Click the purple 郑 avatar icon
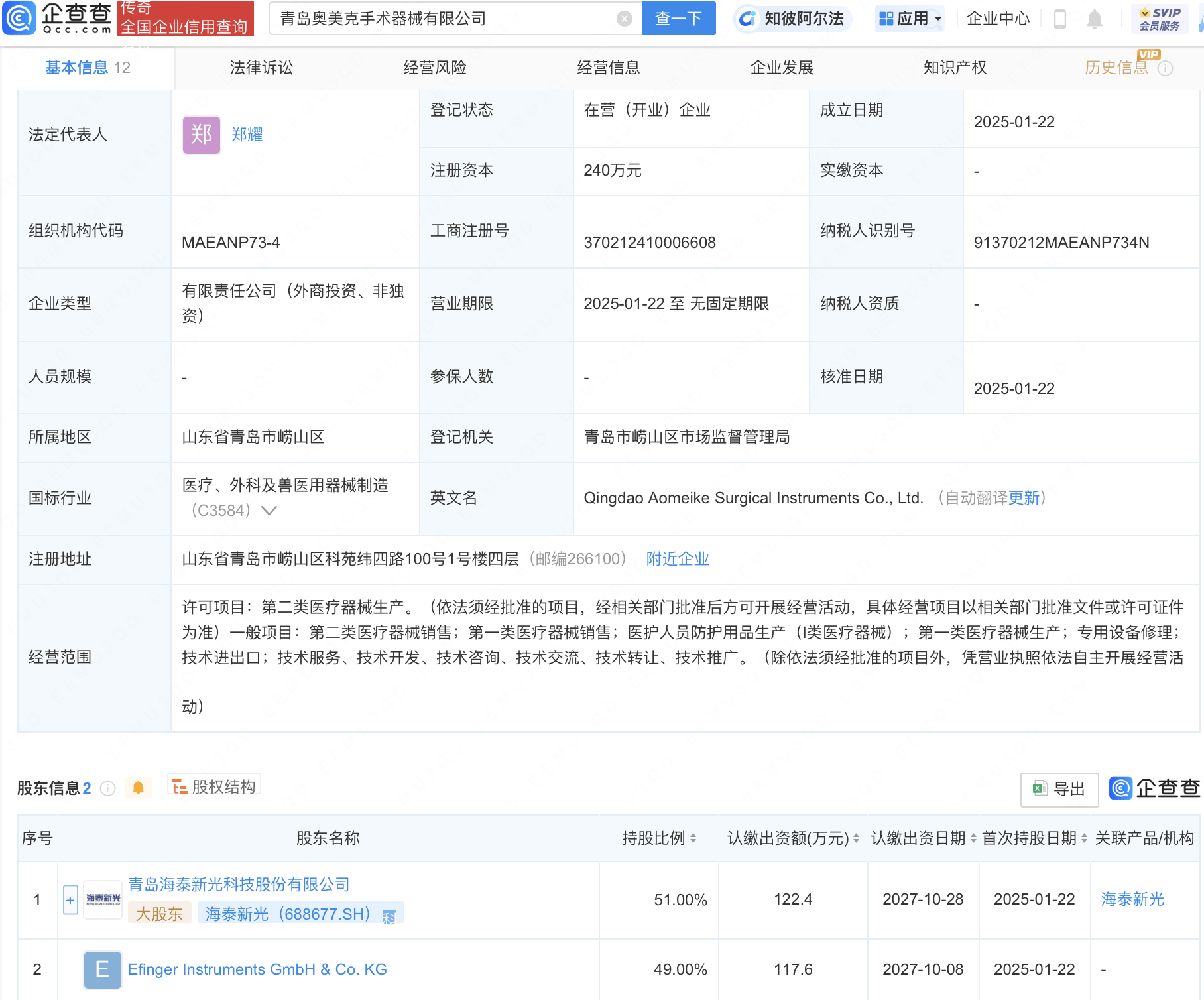1204x1000 pixels. point(202,135)
